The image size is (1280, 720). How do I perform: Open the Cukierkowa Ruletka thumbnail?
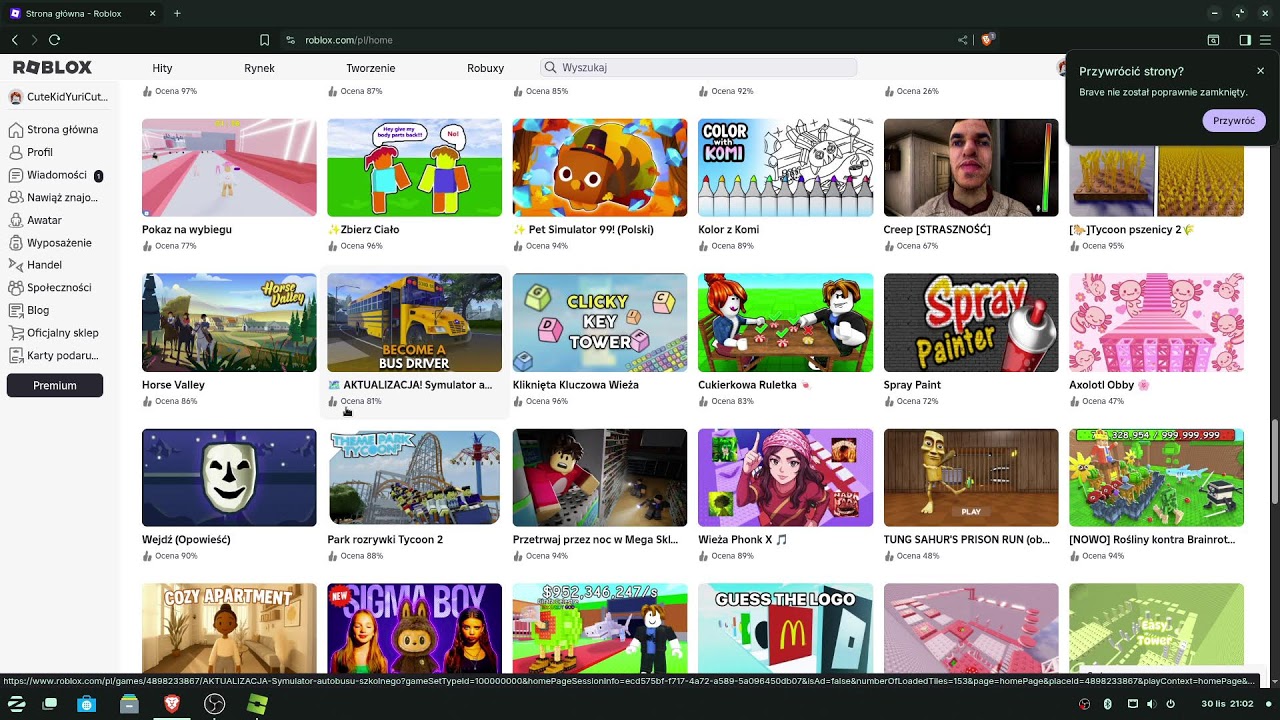(x=785, y=323)
